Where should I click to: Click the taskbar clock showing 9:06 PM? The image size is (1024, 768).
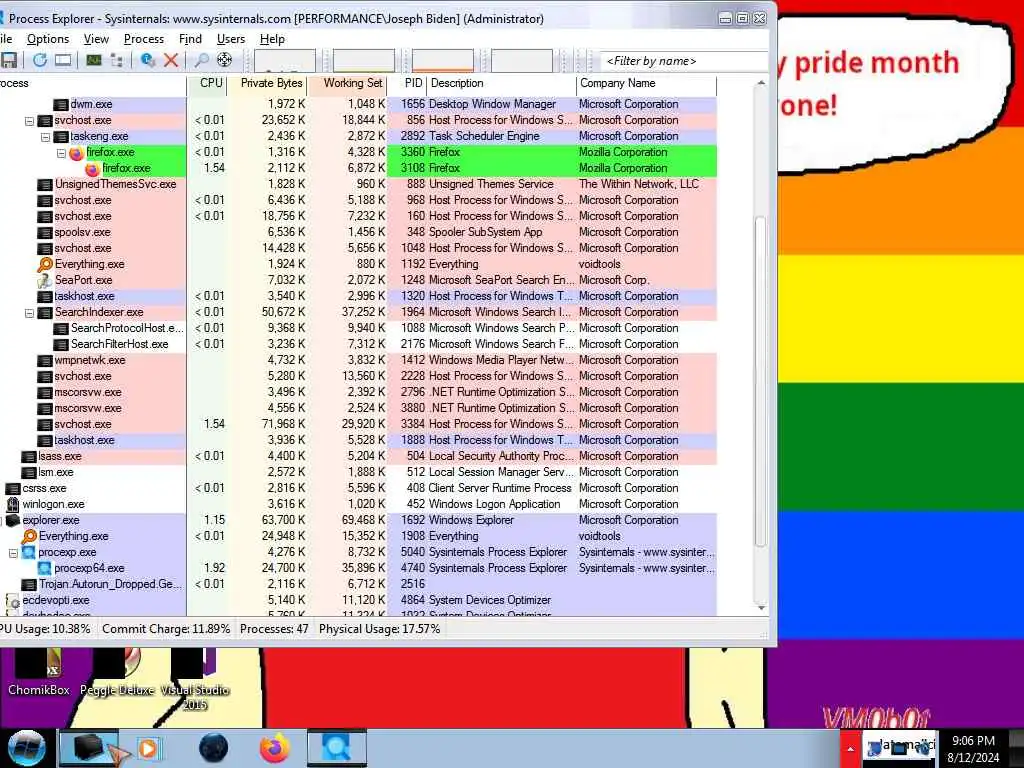[x=973, y=749]
